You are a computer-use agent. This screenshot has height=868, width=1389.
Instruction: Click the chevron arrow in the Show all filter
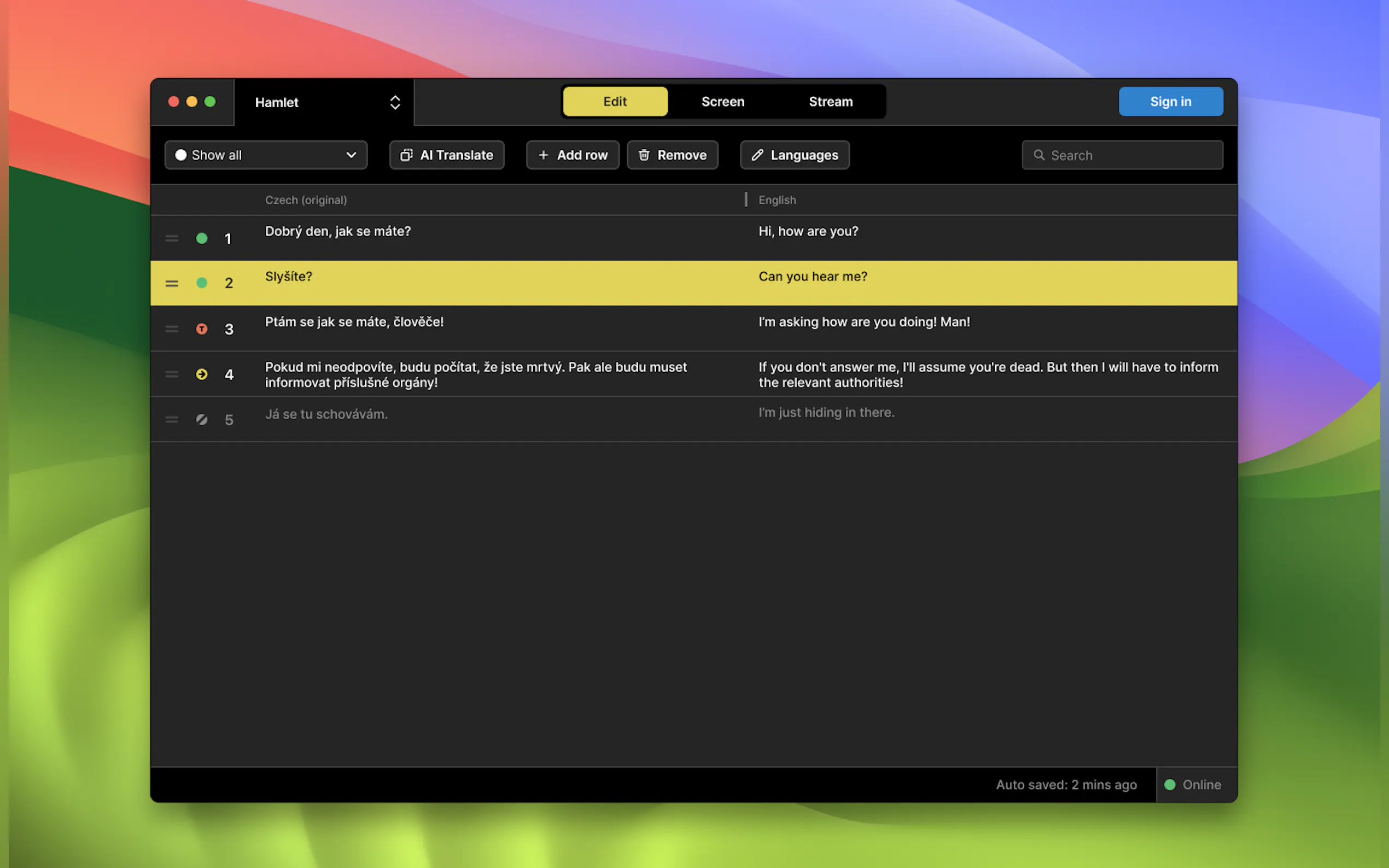point(352,155)
